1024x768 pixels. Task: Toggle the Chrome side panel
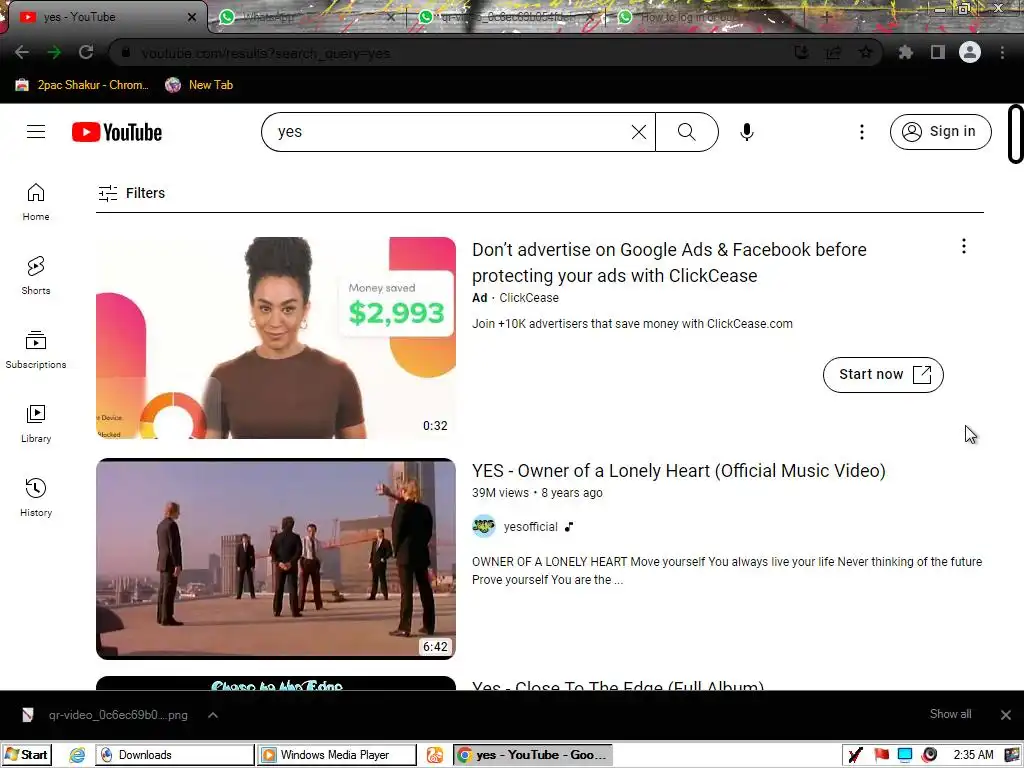pyautogui.click(x=938, y=52)
